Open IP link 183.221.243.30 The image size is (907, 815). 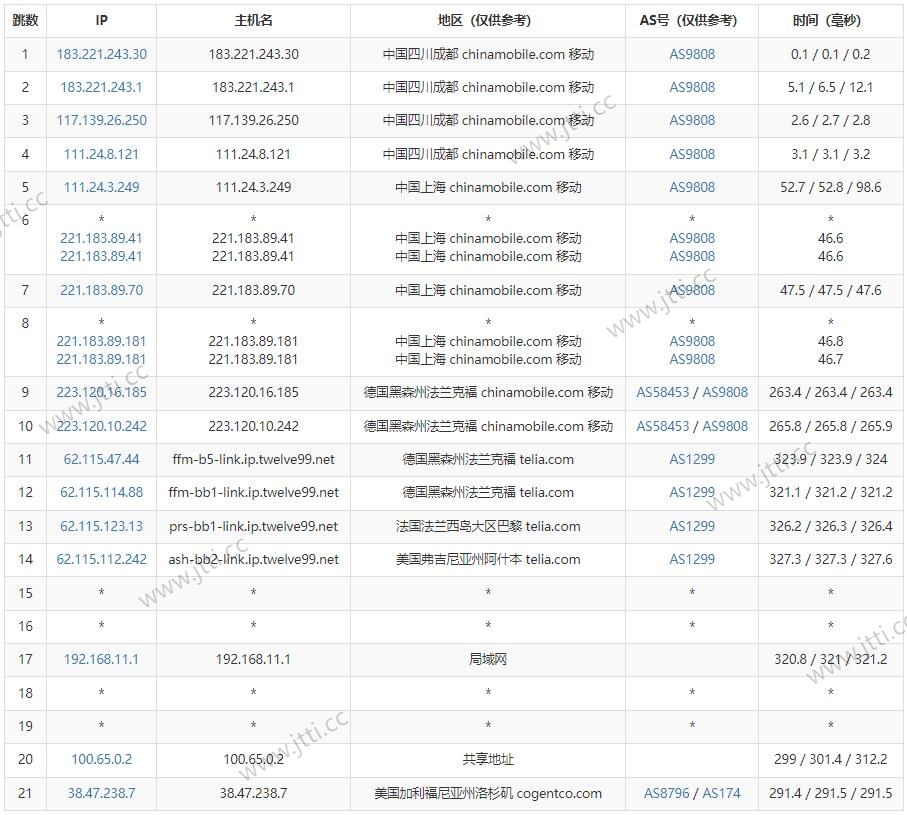tap(101, 54)
